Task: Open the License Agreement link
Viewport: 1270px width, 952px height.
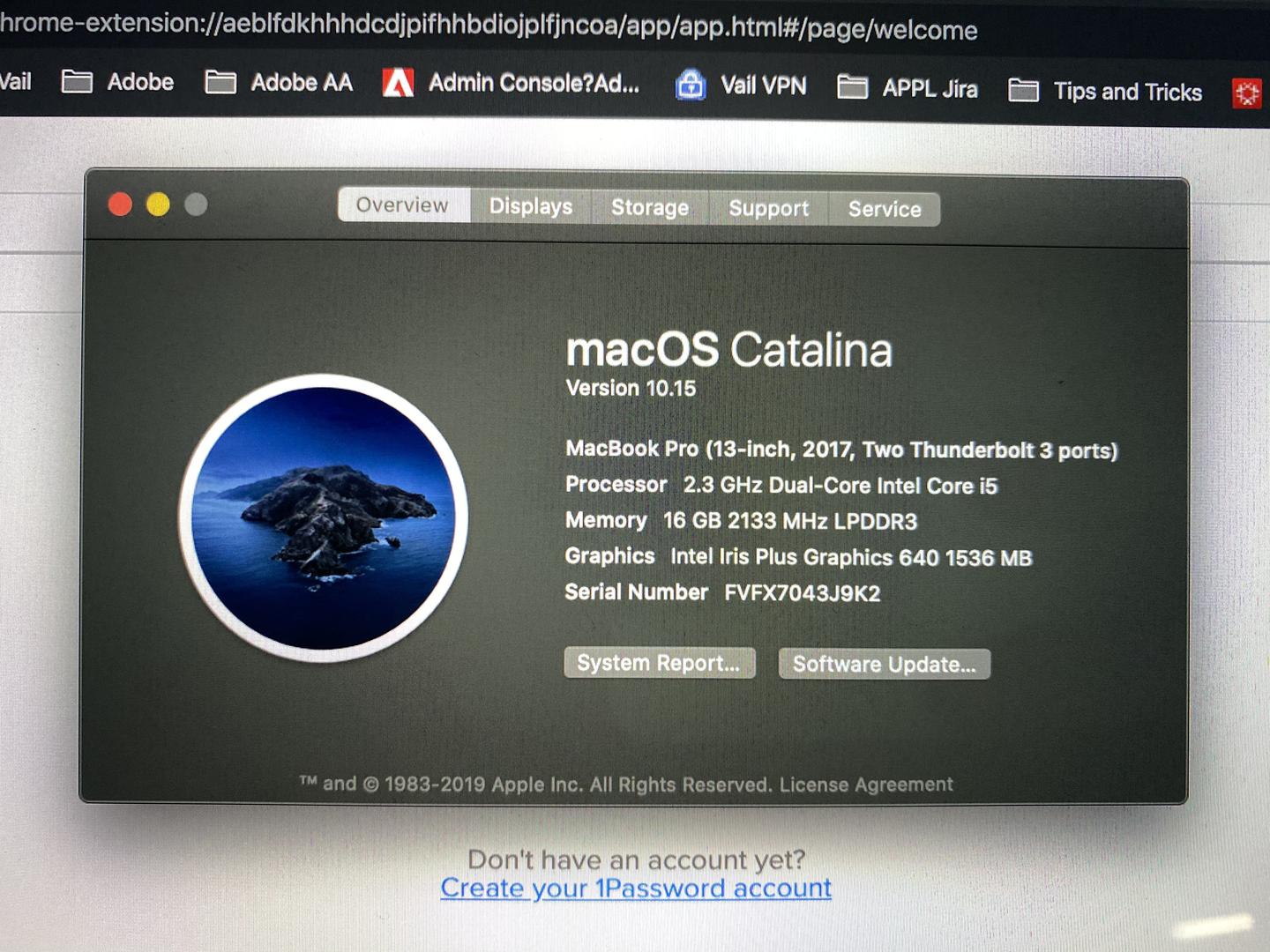Action: coord(866,785)
